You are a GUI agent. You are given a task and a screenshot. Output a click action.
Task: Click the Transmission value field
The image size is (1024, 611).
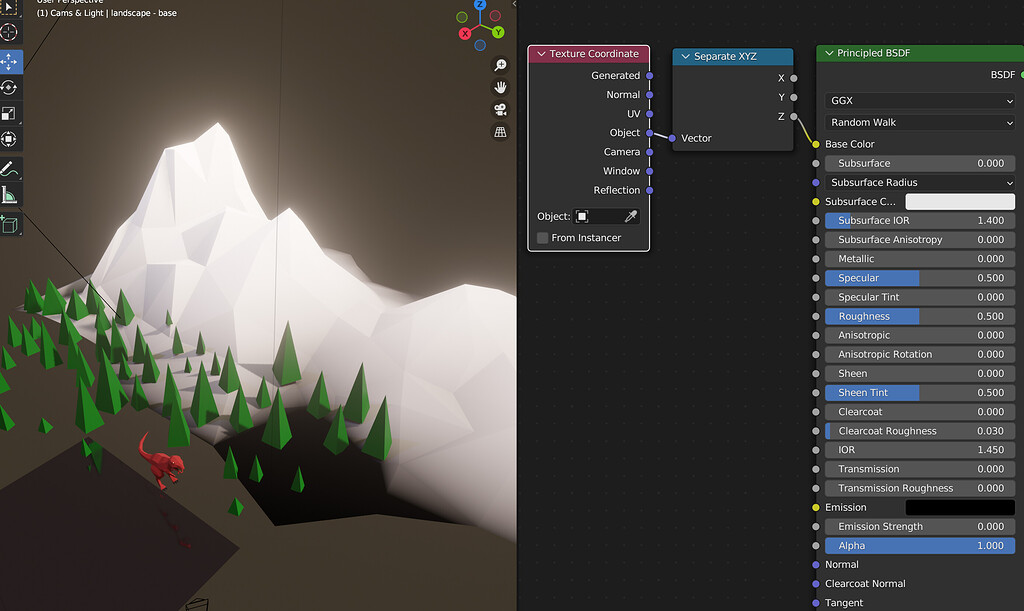[x=920, y=469]
